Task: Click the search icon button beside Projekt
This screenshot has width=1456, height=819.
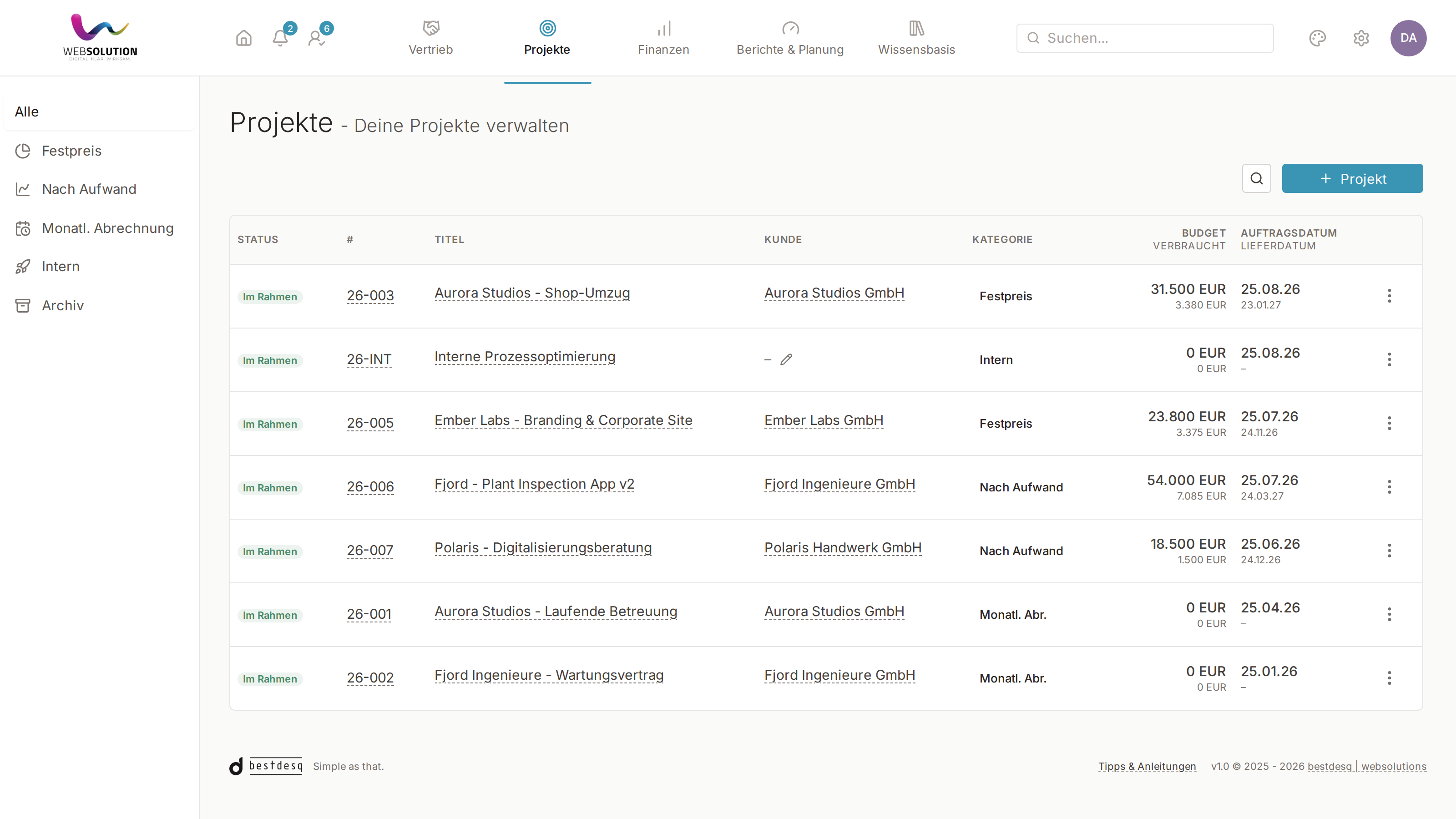Action: (x=1256, y=179)
